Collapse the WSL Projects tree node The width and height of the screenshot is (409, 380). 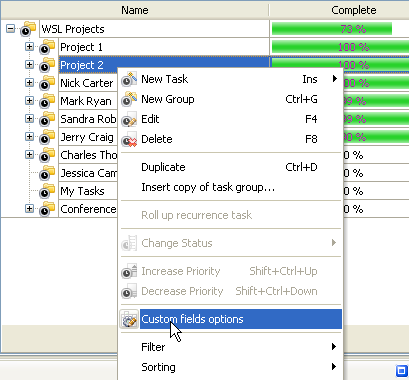pos(11,29)
